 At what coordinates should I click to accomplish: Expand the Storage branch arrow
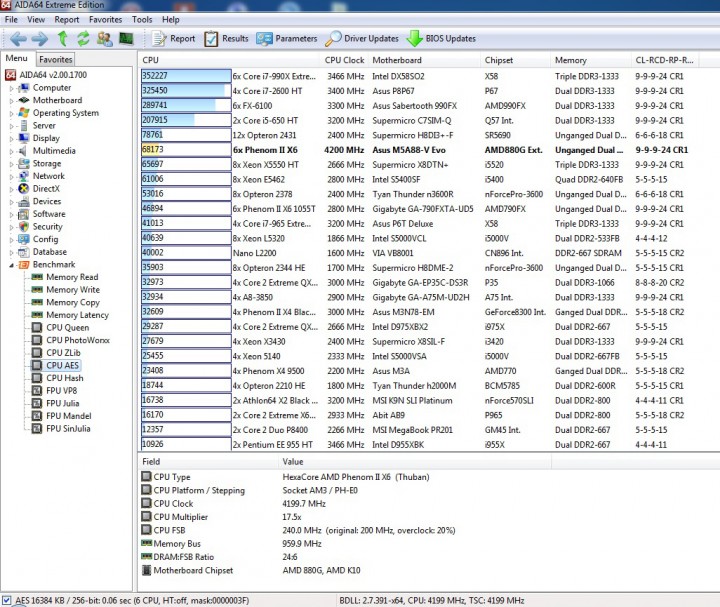(11, 164)
